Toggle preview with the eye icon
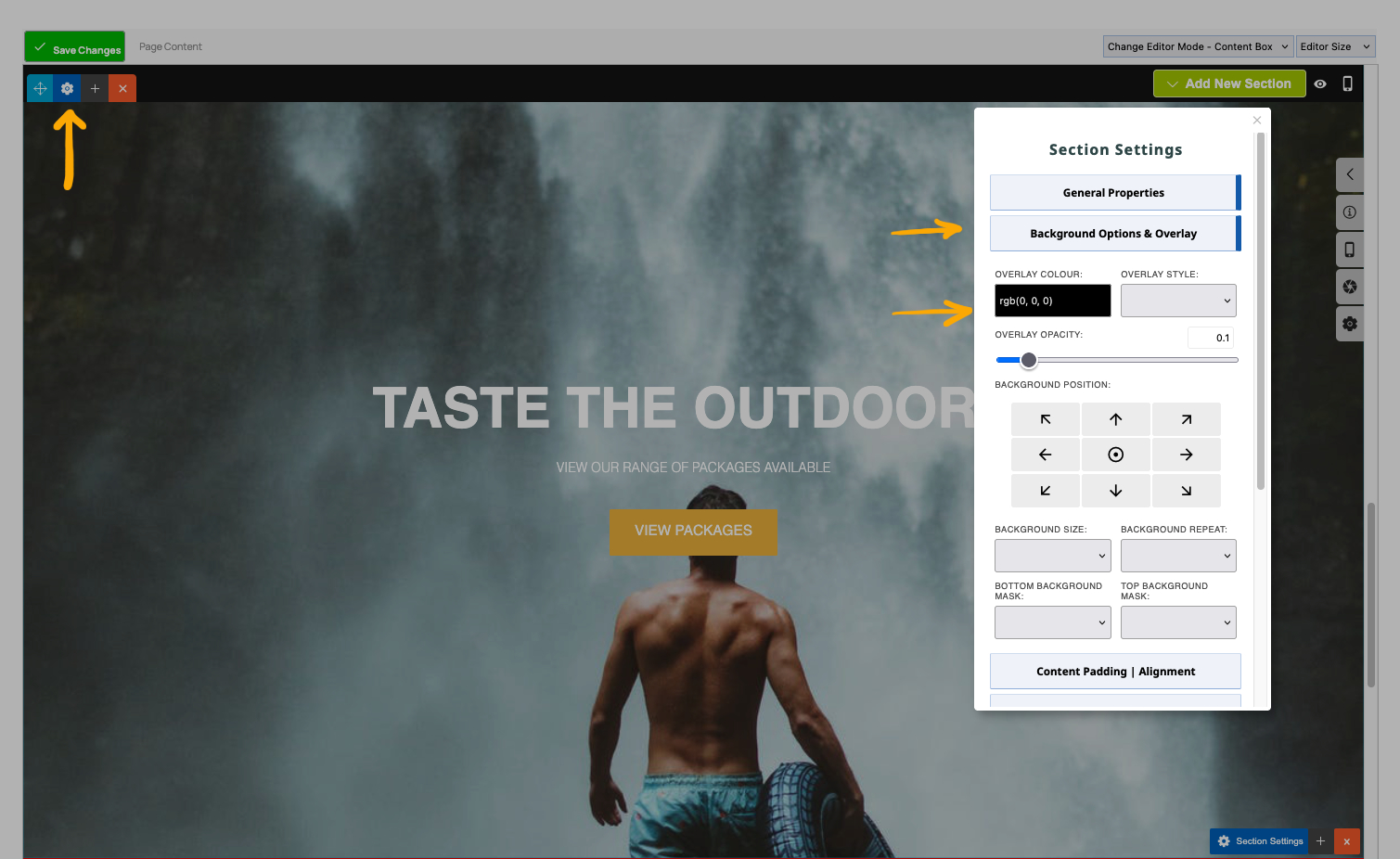Screen dimensions: 1400x859 pyautogui.click(x=1320, y=83)
